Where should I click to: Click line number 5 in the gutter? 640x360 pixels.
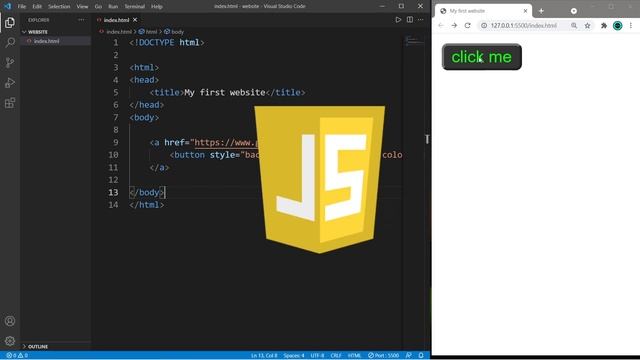tap(116, 92)
